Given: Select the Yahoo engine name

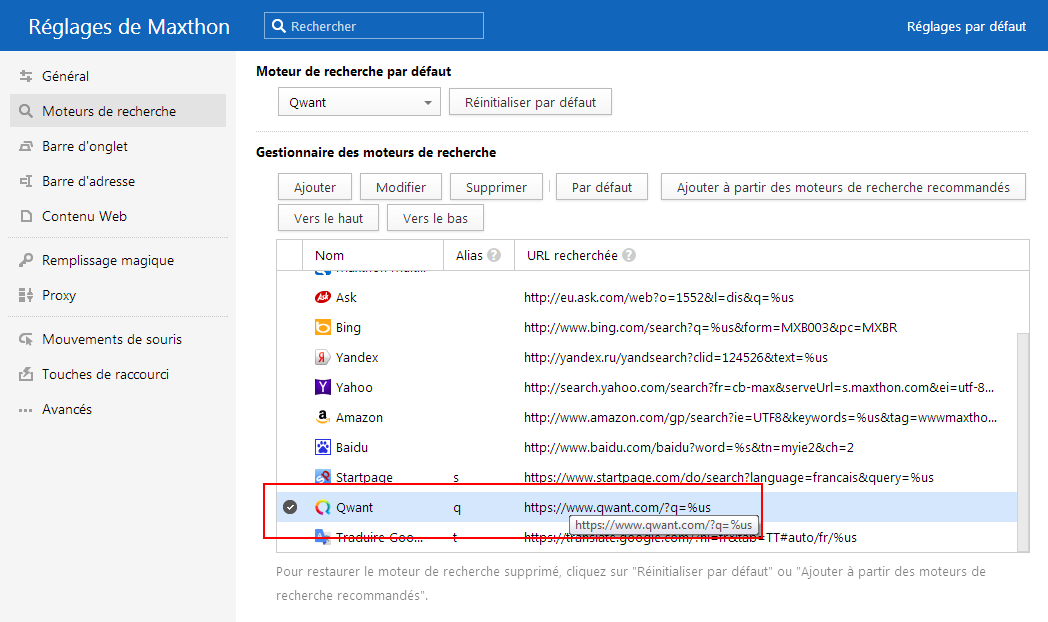Looking at the screenshot, I should [354, 387].
